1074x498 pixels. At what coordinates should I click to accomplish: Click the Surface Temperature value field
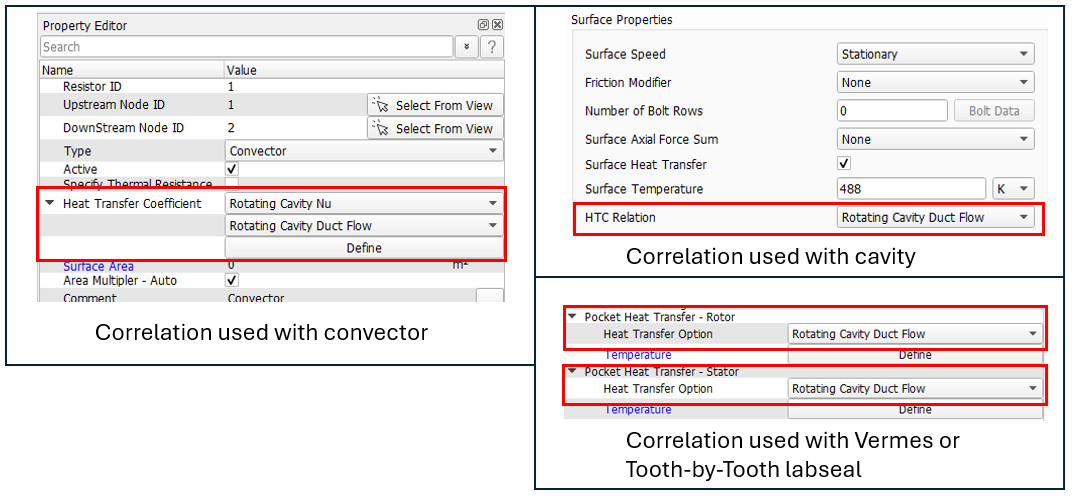(x=912, y=189)
